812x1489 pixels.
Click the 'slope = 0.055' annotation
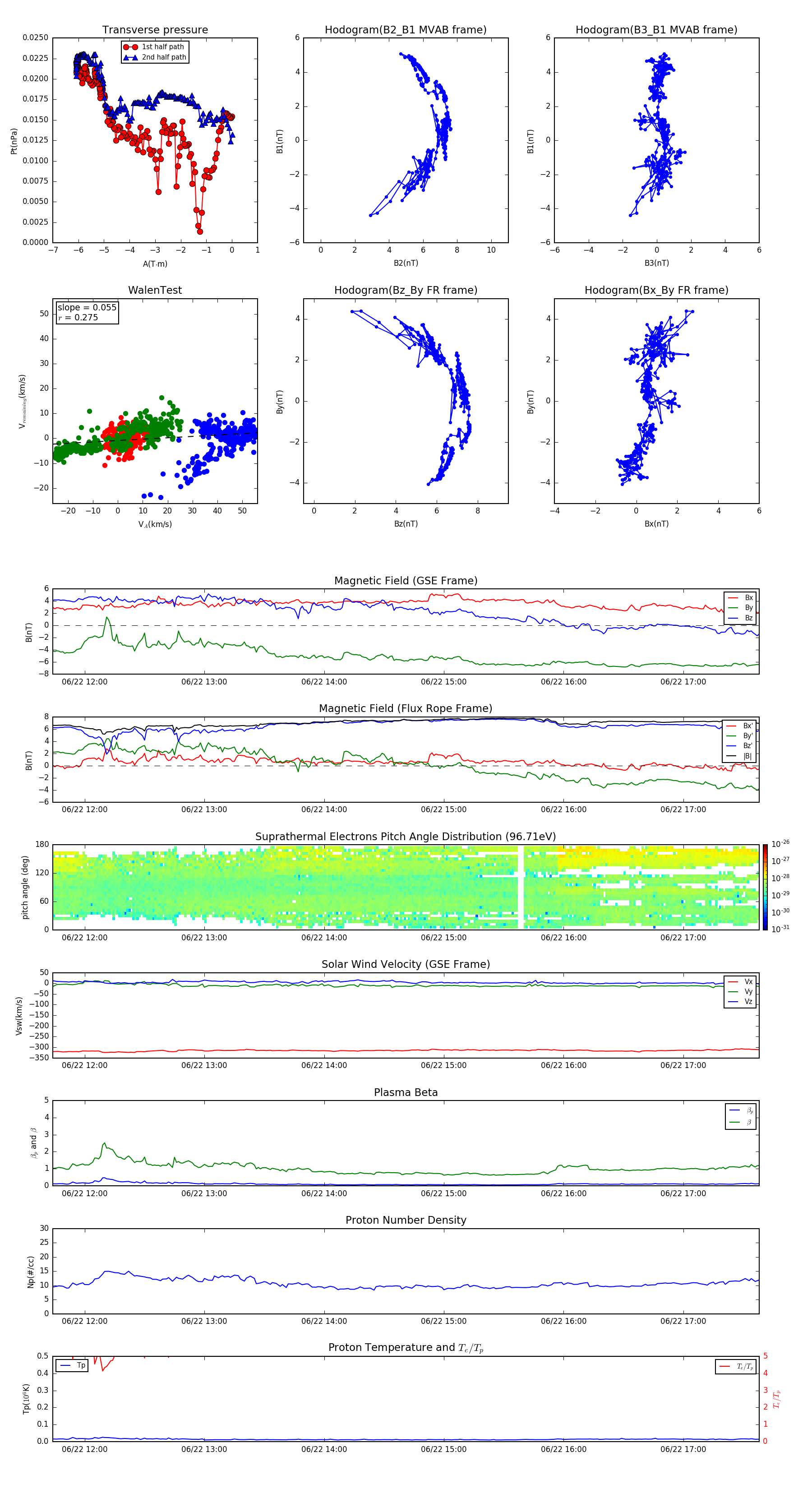click(x=87, y=308)
